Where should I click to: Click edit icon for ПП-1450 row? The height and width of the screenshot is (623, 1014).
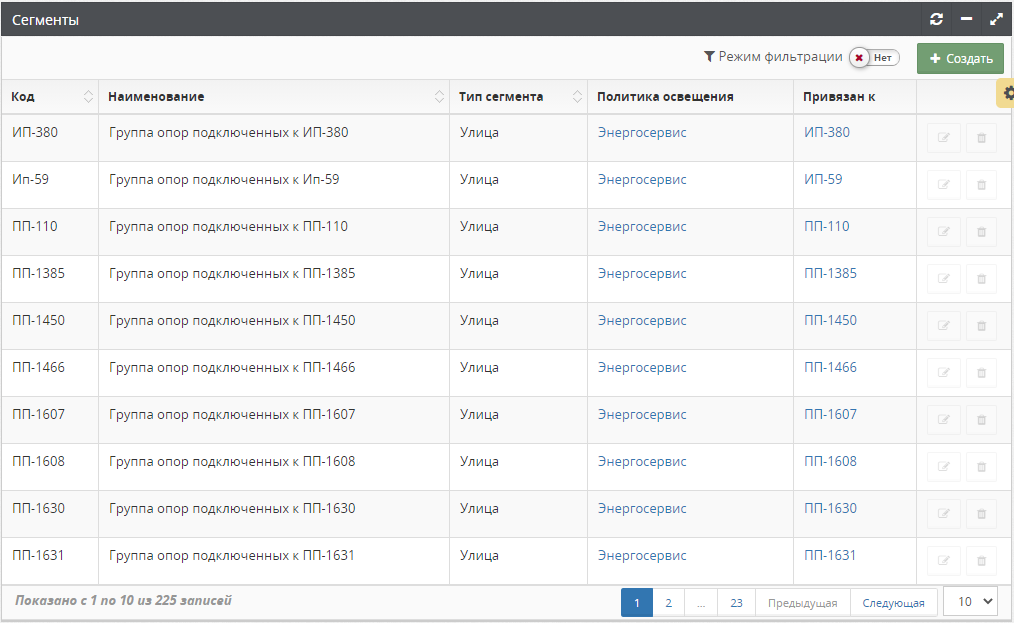943,326
